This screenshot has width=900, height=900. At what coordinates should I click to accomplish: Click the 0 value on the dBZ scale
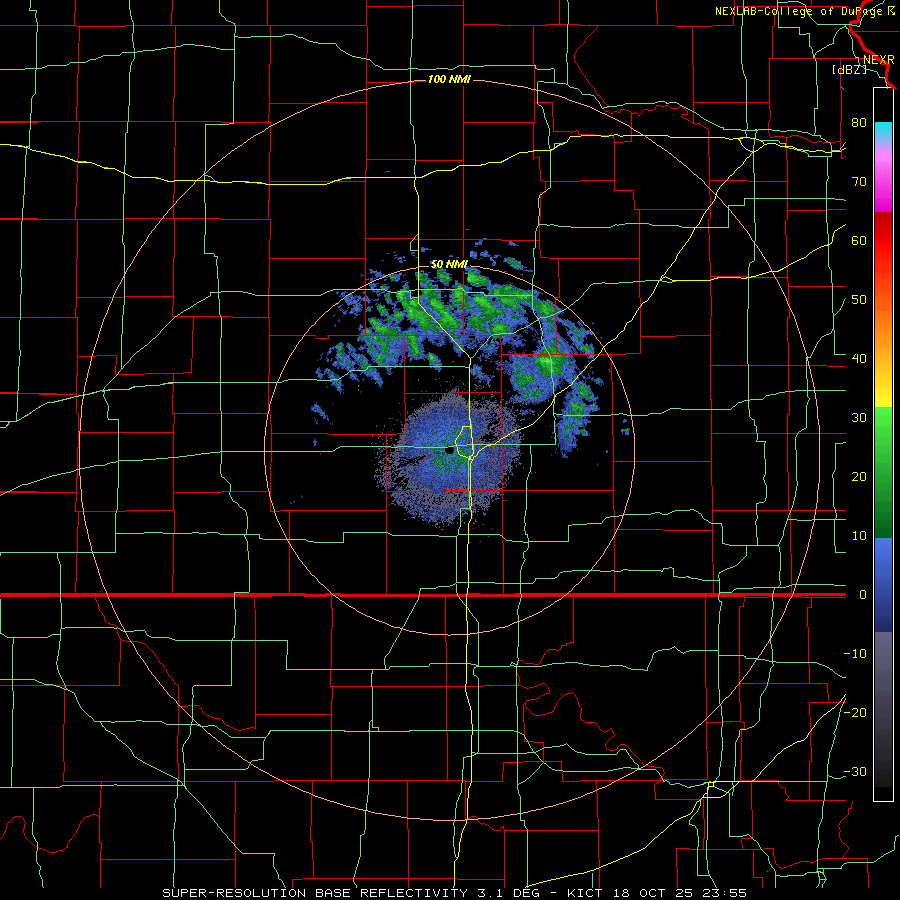click(x=863, y=595)
